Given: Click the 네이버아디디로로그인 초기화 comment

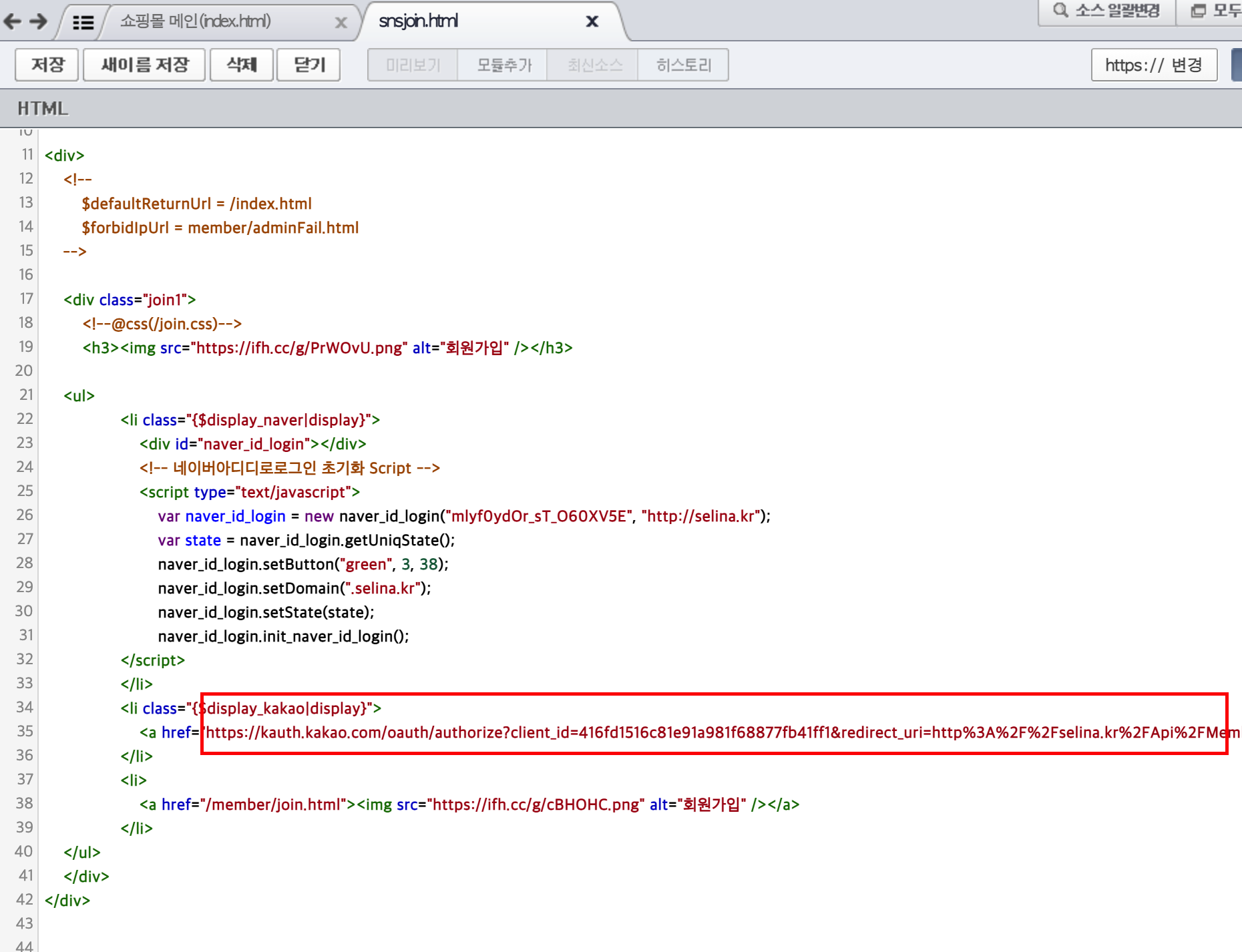Looking at the screenshot, I should (290, 468).
